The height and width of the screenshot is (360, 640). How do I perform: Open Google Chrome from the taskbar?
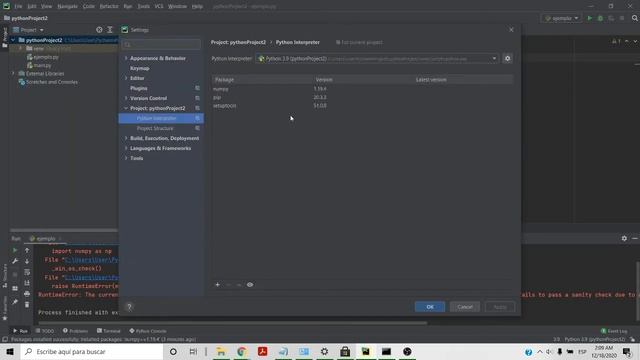point(242,351)
